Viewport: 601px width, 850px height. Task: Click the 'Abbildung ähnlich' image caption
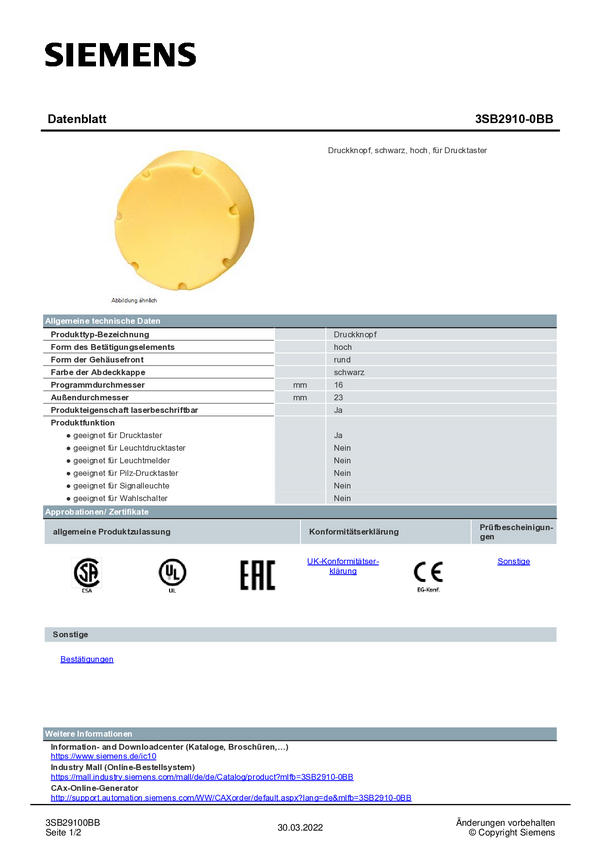pos(134,300)
